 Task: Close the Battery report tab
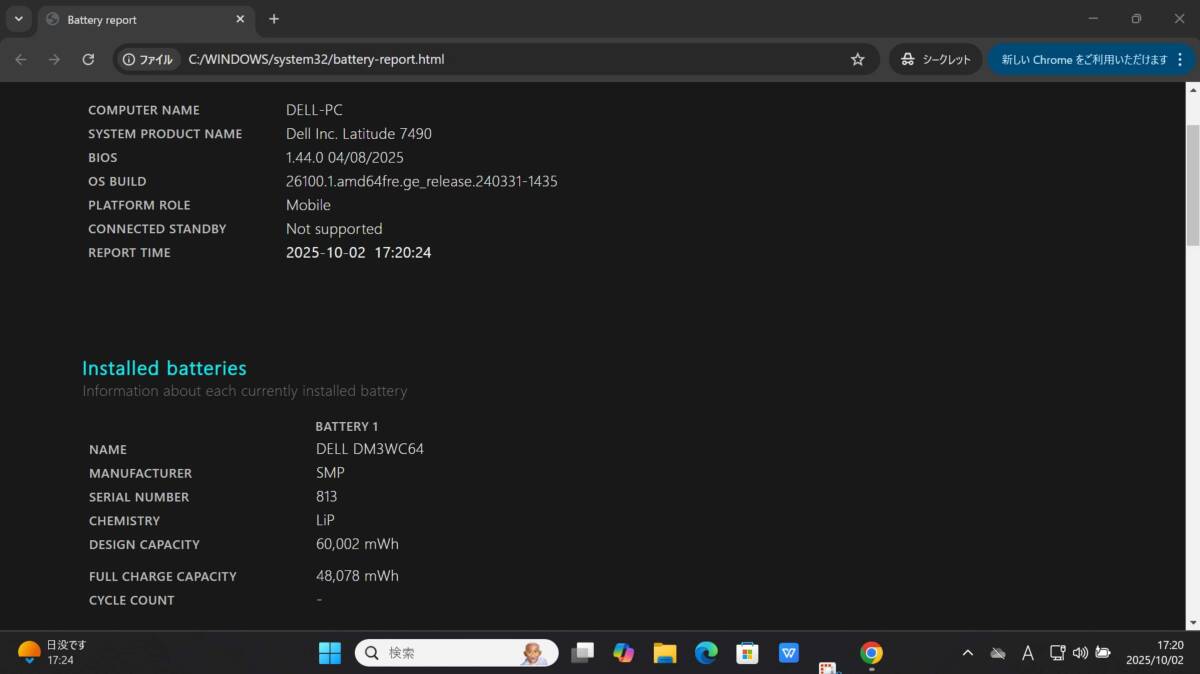tap(240, 19)
